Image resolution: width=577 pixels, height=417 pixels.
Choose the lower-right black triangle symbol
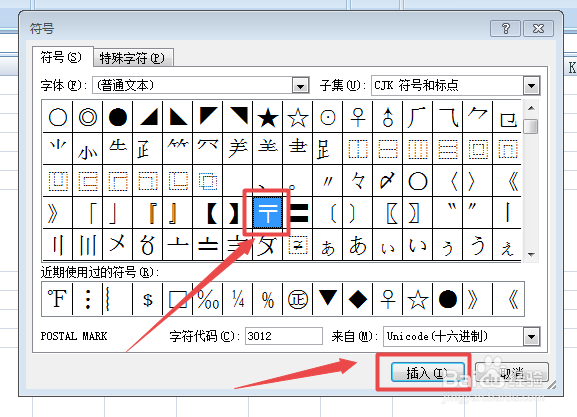[x=148, y=117]
